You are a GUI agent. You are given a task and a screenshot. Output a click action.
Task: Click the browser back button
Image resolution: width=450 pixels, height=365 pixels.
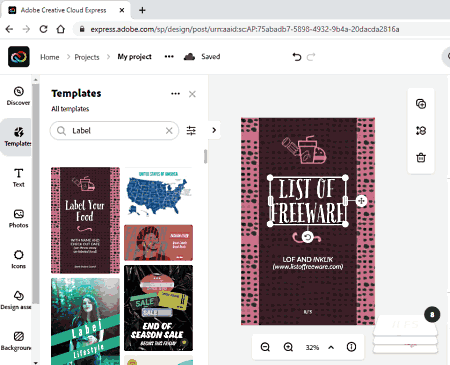point(9,29)
